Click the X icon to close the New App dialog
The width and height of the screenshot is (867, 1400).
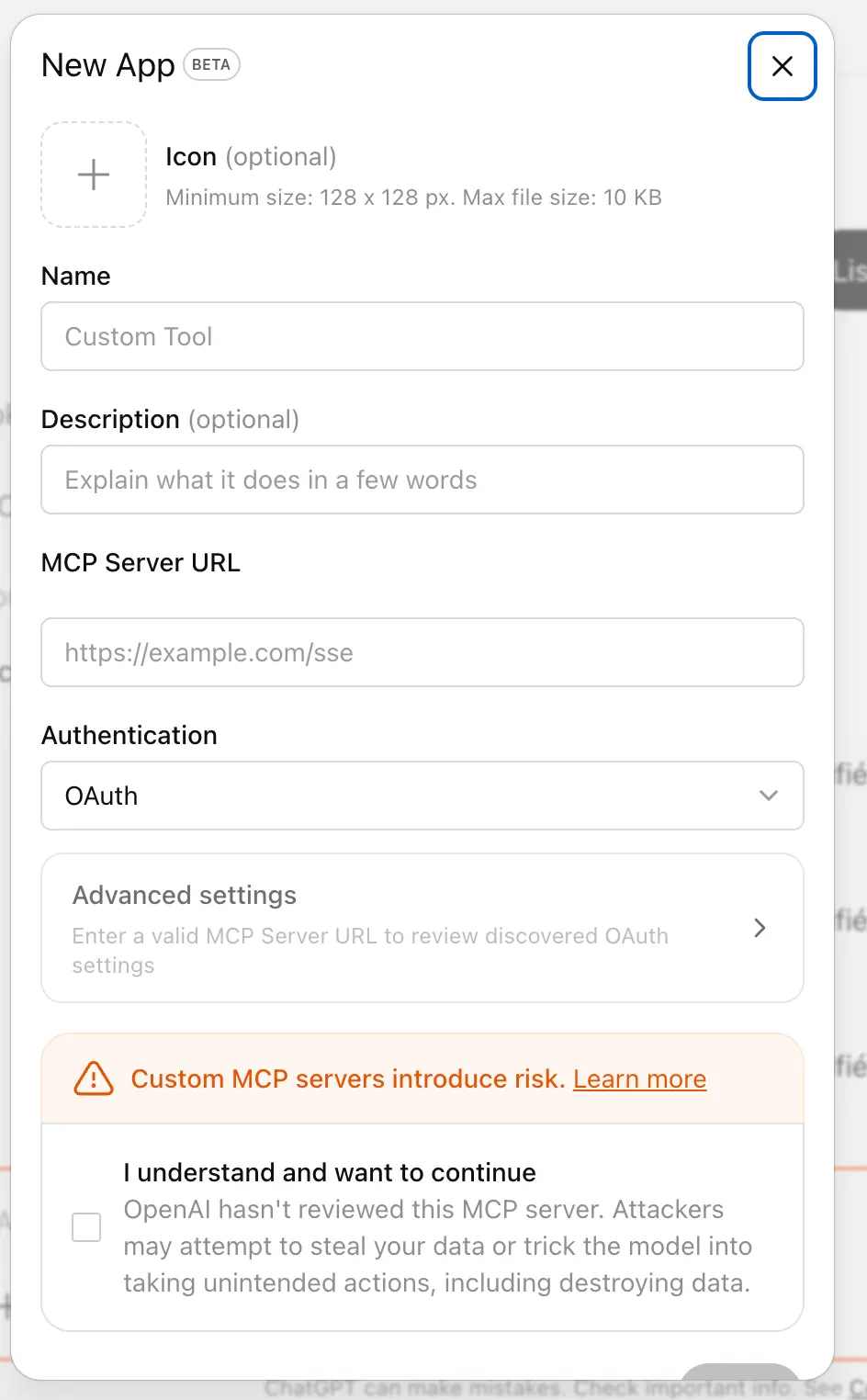(782, 66)
